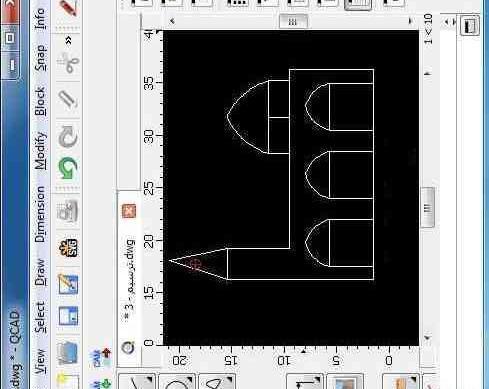This screenshot has height=389, width=489.
Task: Select the Ellipse drawing tool
Action: point(217,382)
